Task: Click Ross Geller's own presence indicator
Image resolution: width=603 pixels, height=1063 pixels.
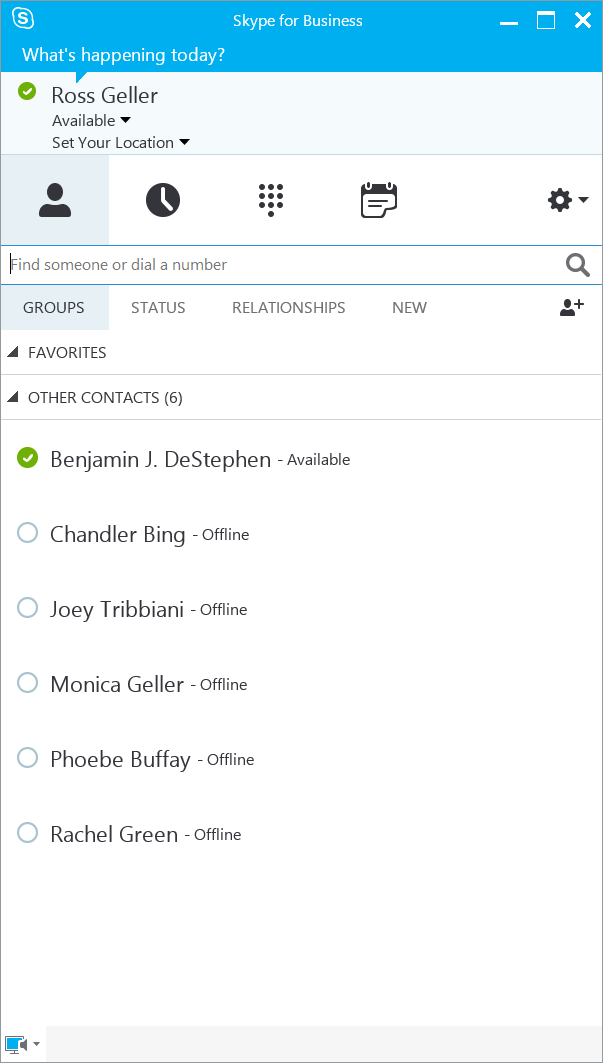Action: point(27,91)
